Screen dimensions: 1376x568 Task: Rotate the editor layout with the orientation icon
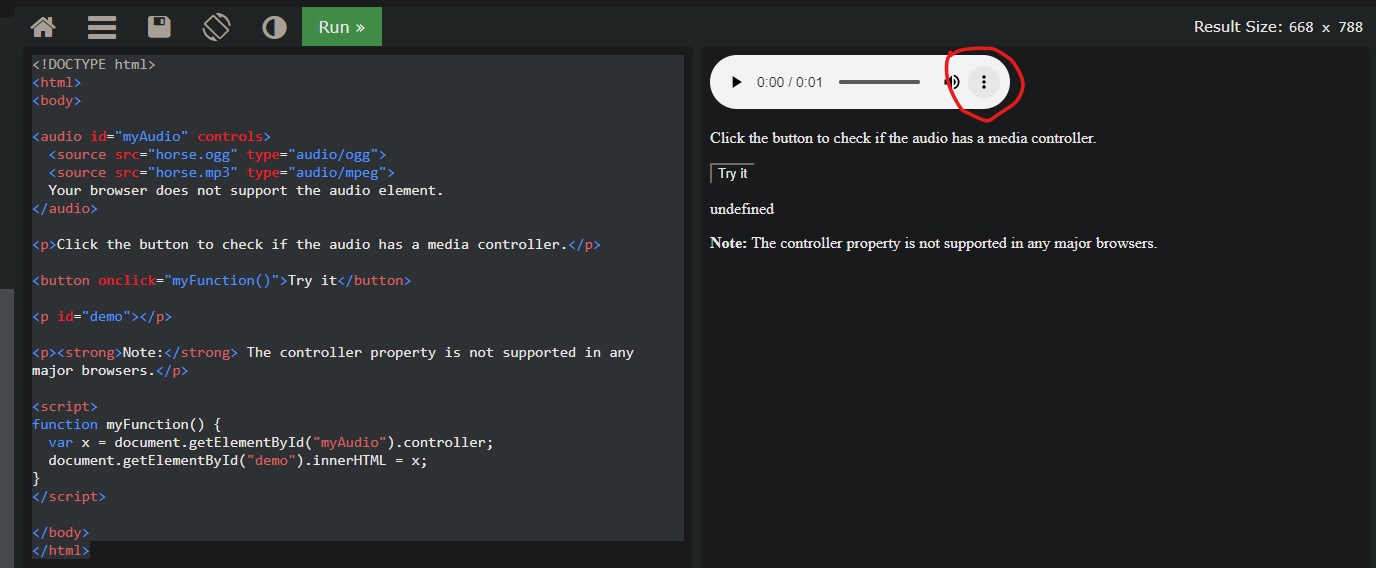coord(216,27)
